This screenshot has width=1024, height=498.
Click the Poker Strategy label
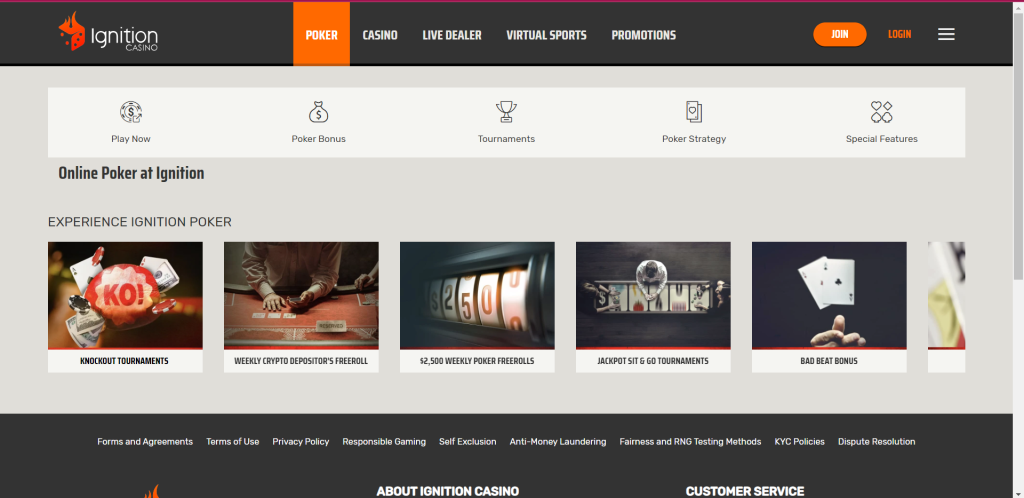pos(694,139)
